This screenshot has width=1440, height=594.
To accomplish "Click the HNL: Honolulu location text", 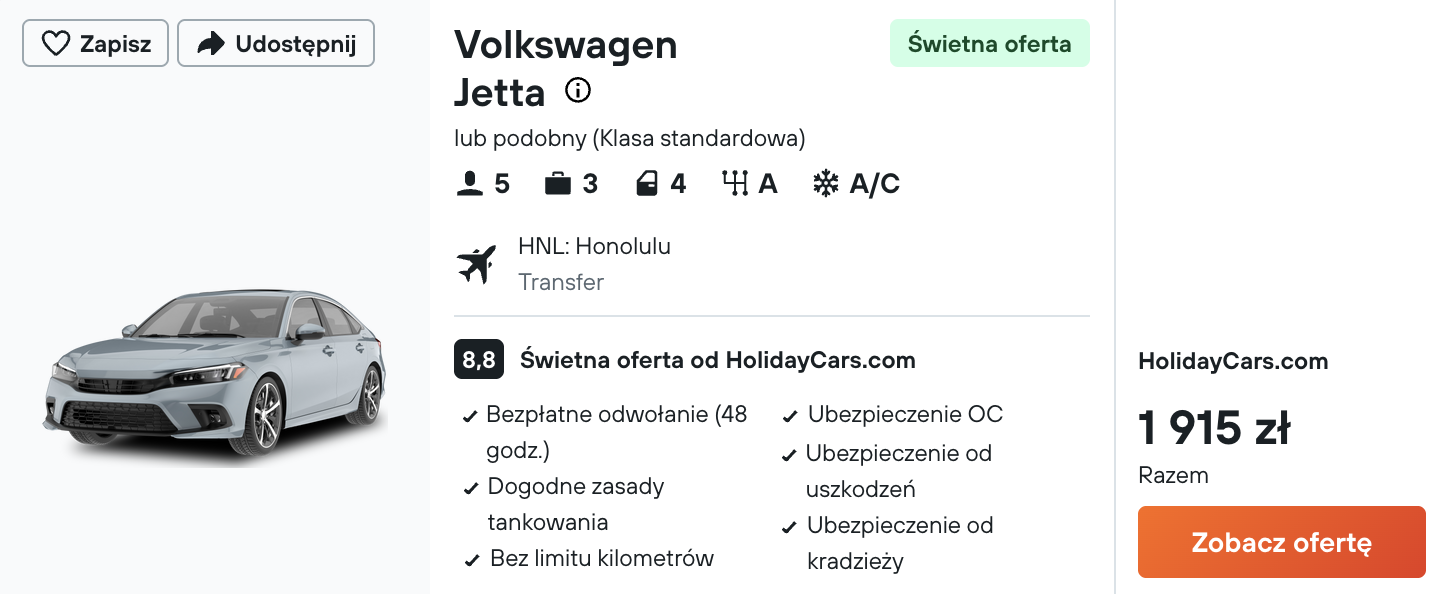I will (594, 246).
